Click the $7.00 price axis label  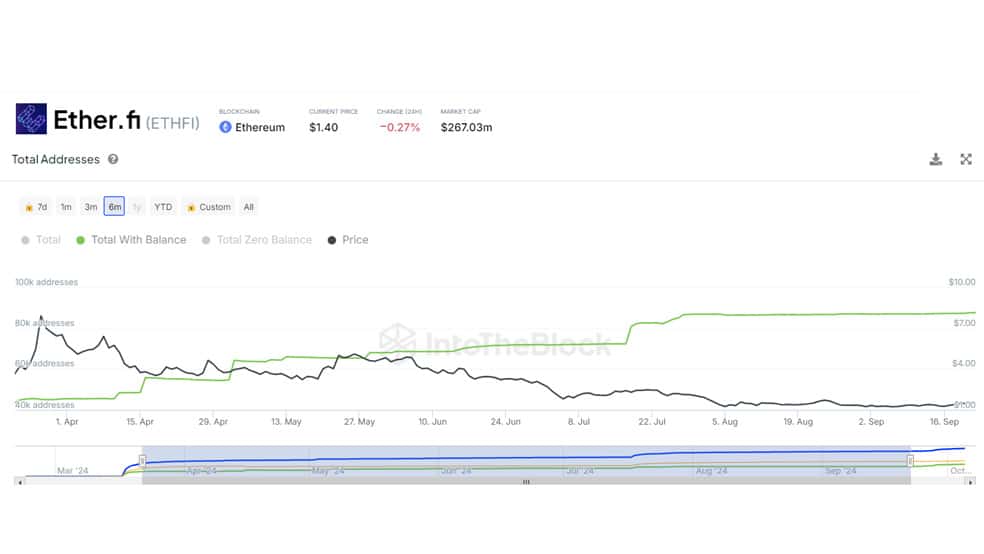point(965,323)
